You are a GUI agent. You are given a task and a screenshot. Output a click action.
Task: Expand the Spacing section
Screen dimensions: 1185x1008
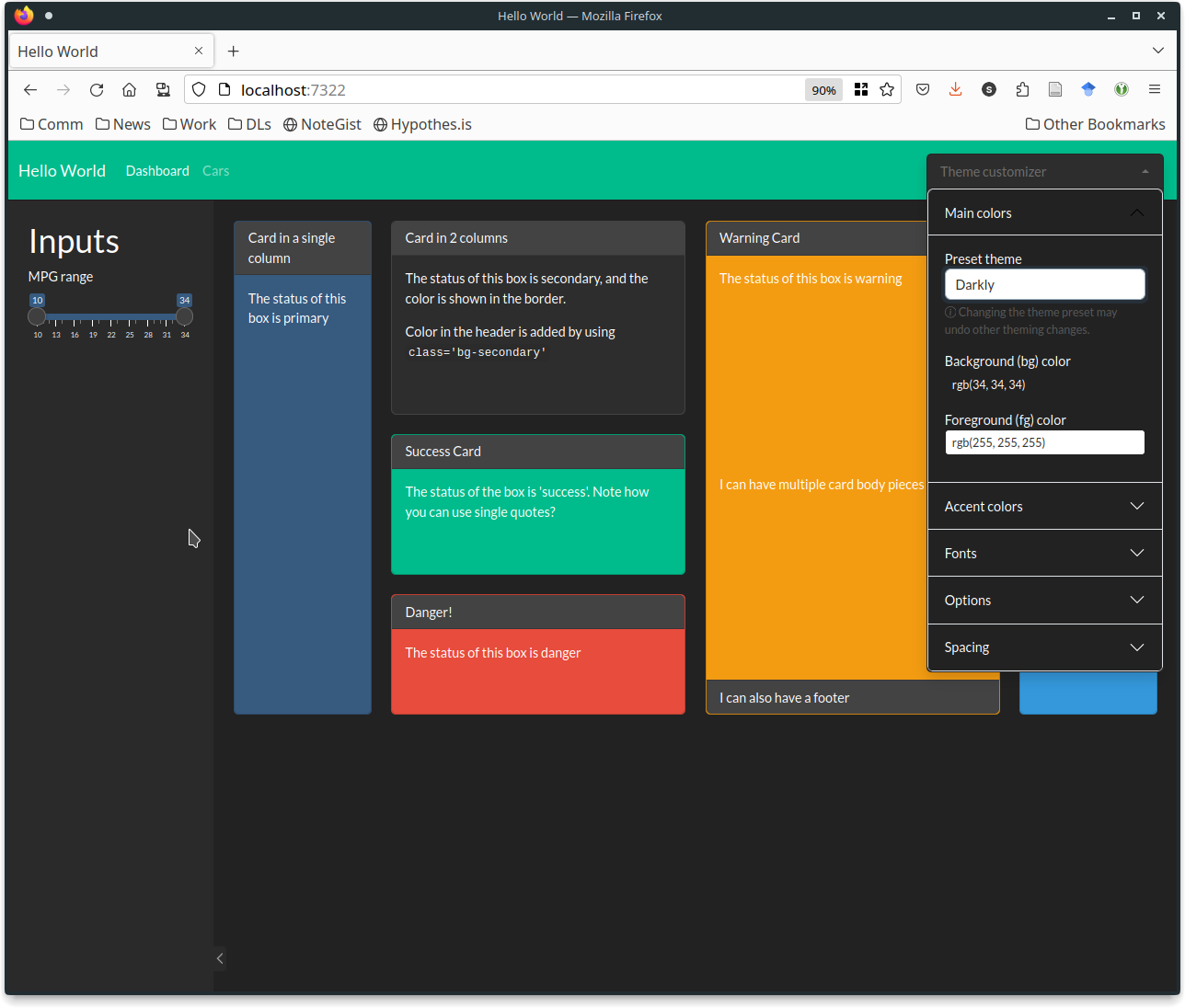(x=1045, y=647)
